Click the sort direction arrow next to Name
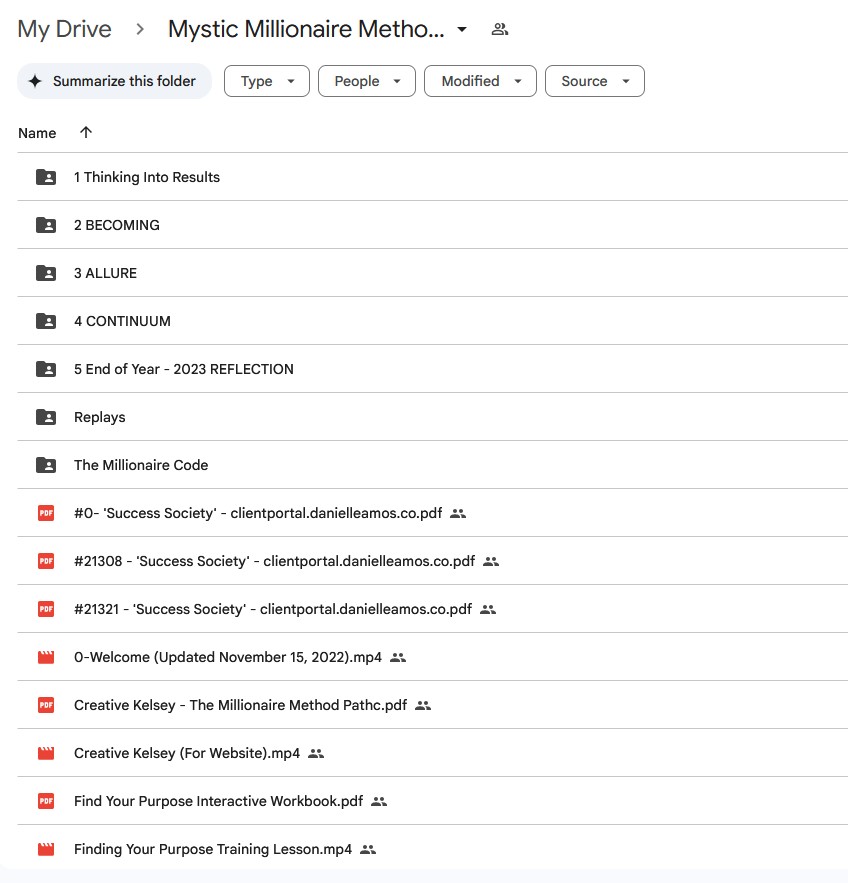Image resolution: width=848 pixels, height=883 pixels. tap(86, 132)
